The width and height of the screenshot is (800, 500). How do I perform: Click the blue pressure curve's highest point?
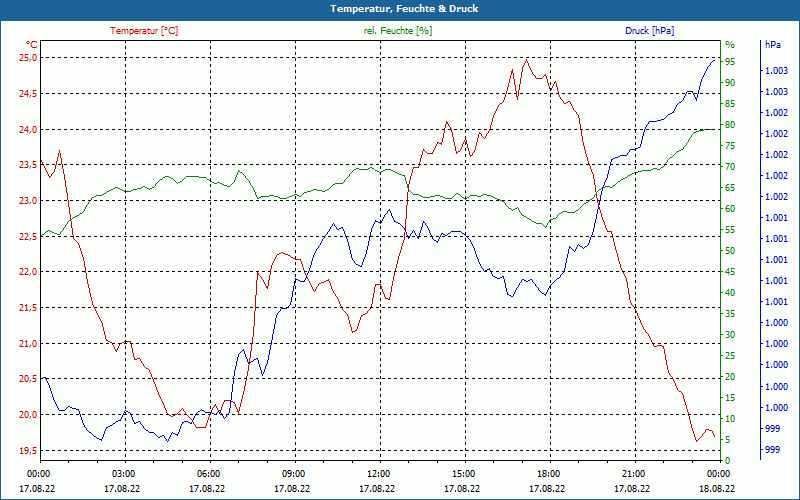tap(713, 61)
